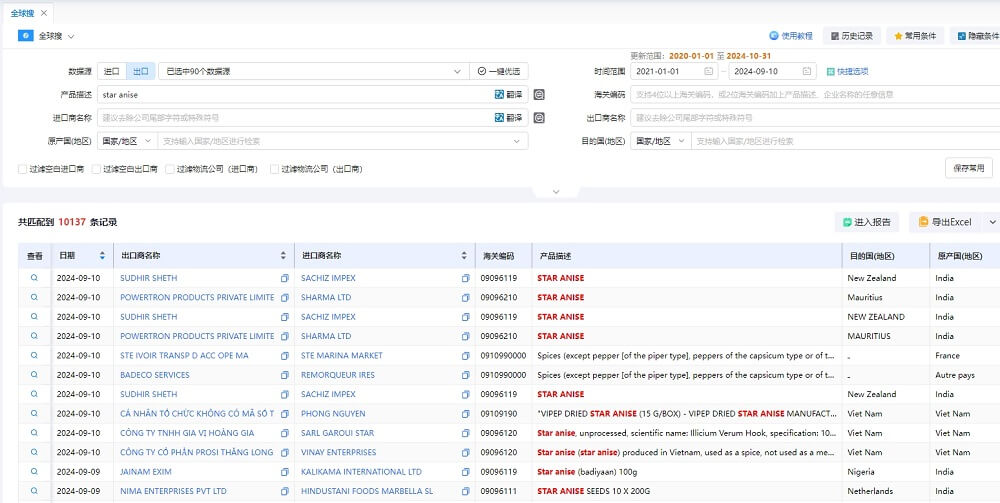Image resolution: width=1000 pixels, height=503 pixels.
Task: Click the 导出Excel button
Action: coord(946,222)
